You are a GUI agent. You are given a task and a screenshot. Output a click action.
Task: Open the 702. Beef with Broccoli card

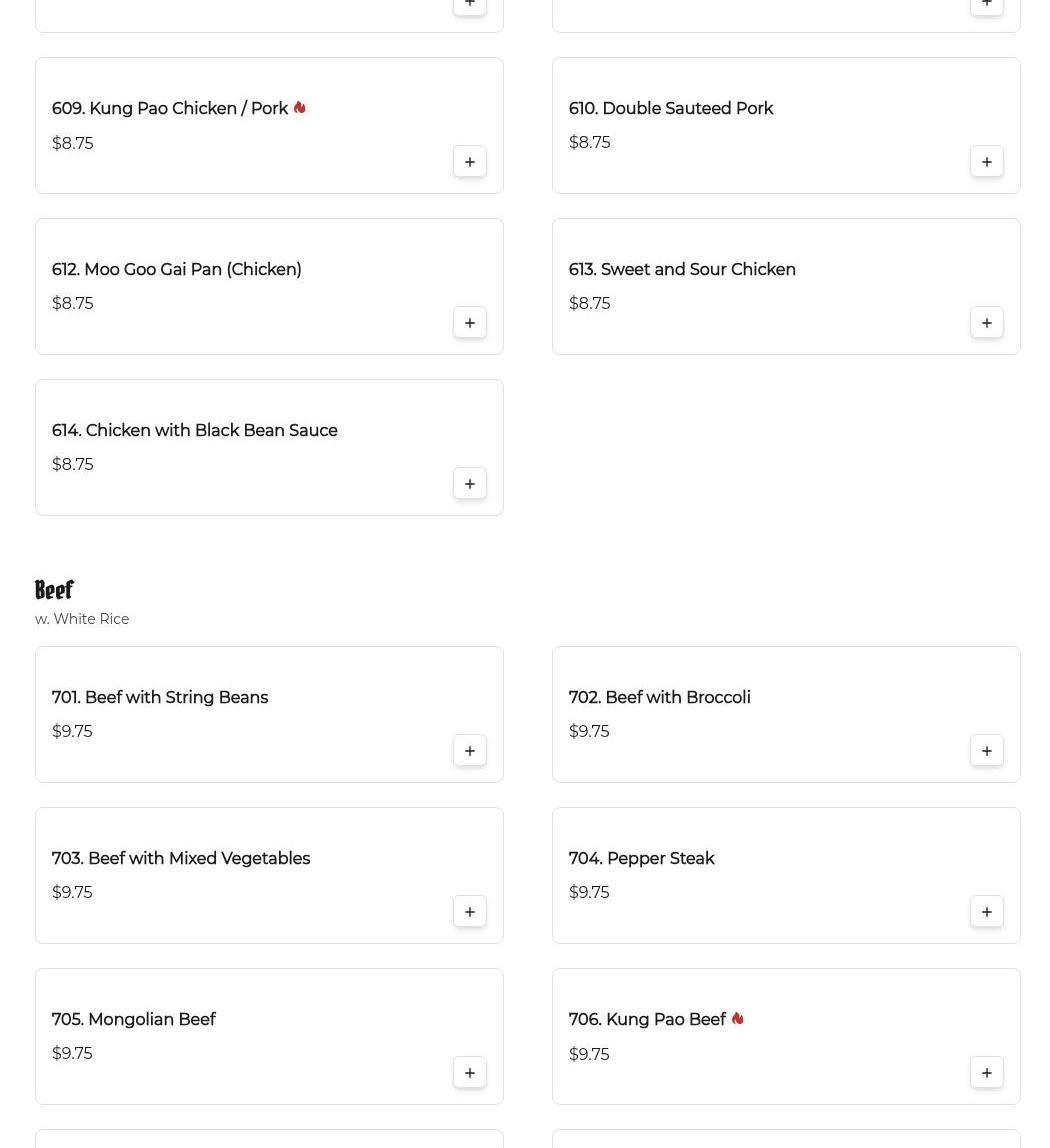(785, 714)
